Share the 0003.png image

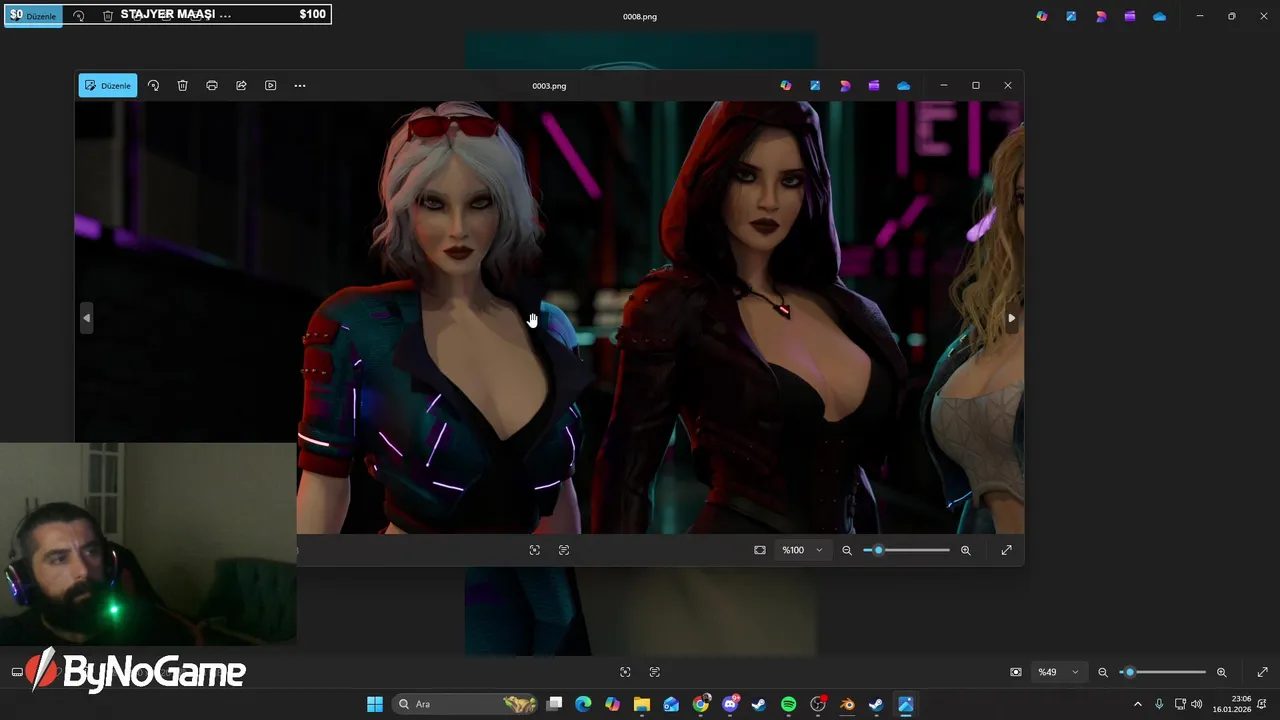coord(241,86)
